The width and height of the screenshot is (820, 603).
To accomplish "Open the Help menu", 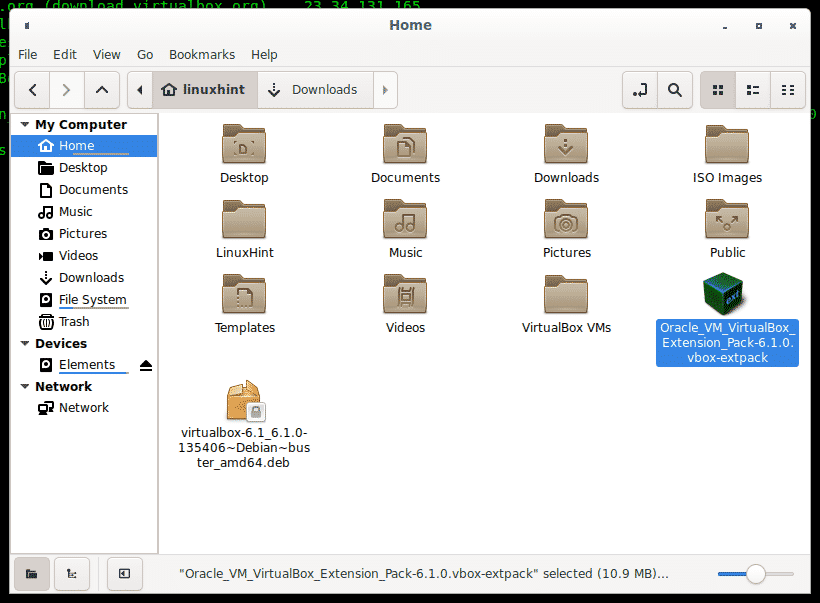I will pos(264,54).
